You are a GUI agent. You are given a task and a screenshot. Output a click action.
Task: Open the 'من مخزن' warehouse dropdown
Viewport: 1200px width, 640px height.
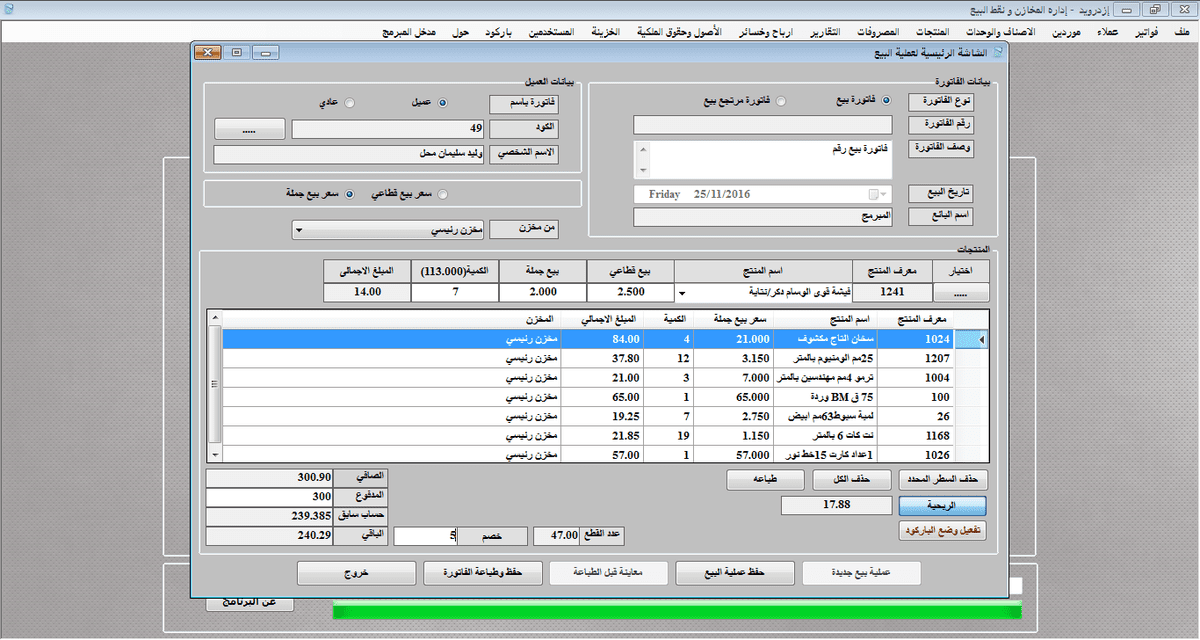[298, 230]
